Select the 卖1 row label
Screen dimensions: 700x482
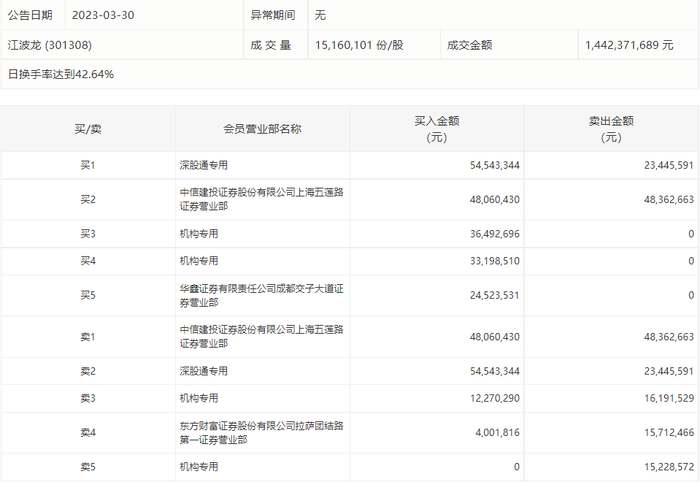pyautogui.click(x=88, y=337)
